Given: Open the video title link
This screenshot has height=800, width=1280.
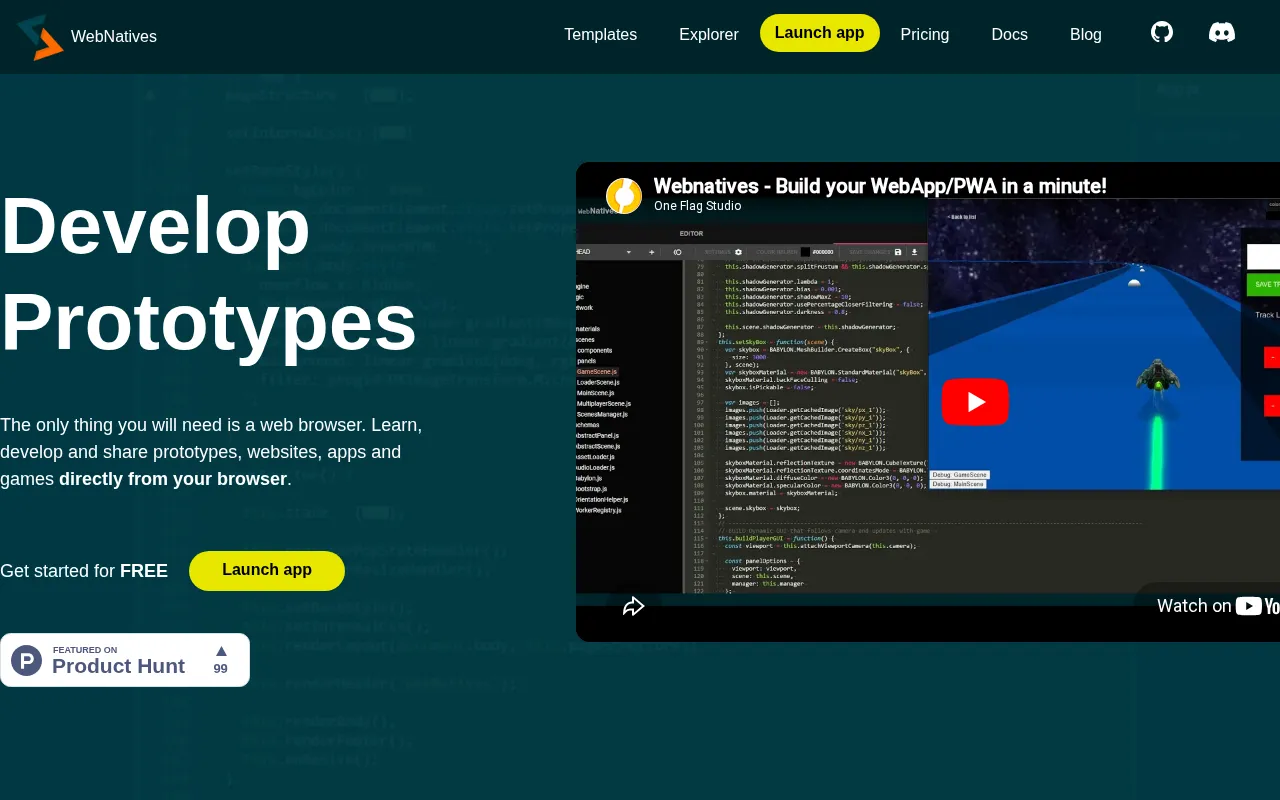Looking at the screenshot, I should click(880, 186).
